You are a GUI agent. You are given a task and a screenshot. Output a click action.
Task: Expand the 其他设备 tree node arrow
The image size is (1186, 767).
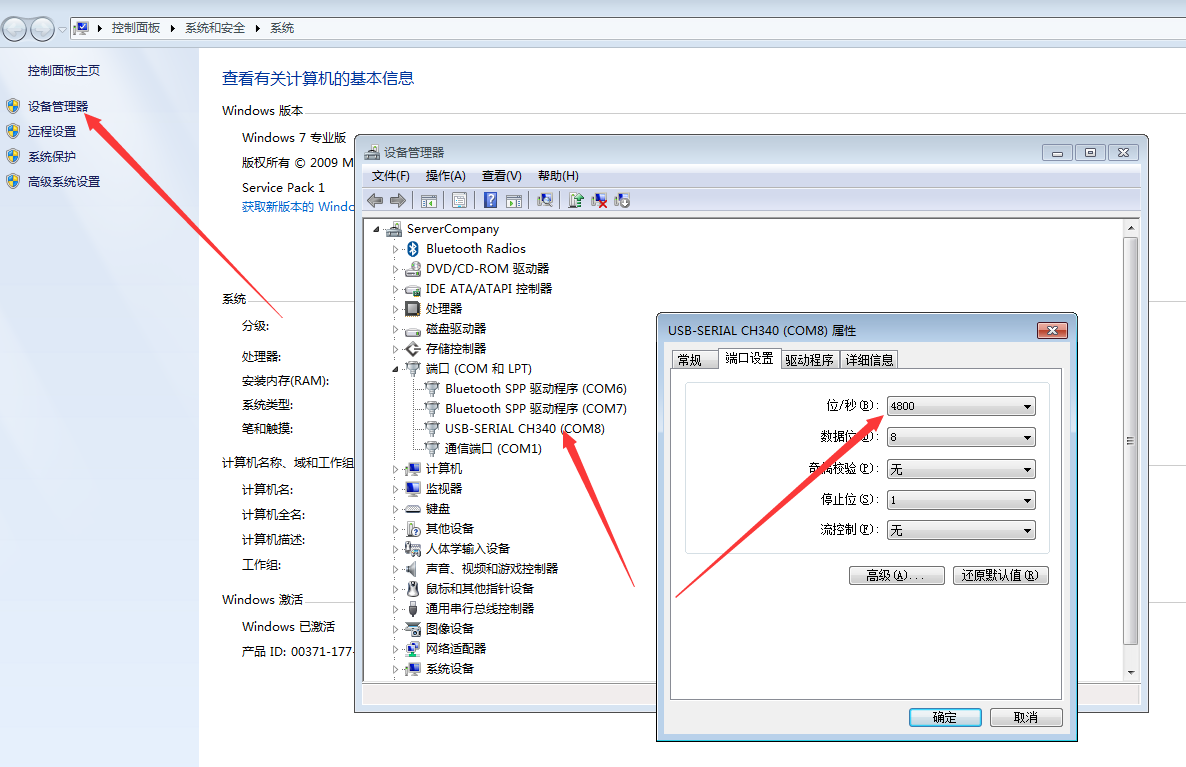(x=395, y=529)
